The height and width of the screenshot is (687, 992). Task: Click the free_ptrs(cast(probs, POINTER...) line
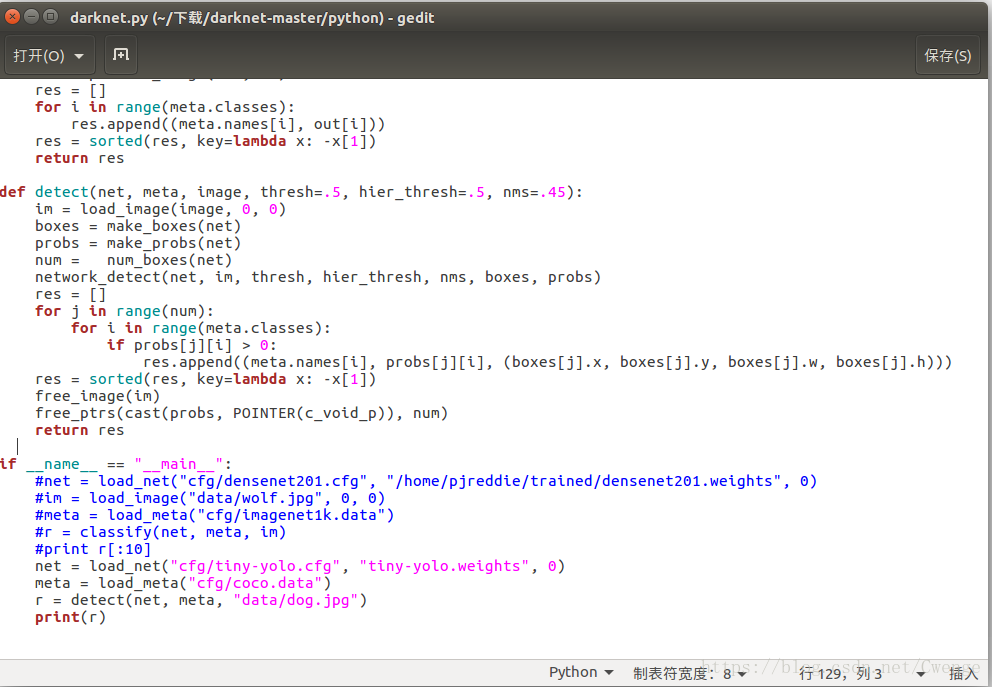[242, 414]
